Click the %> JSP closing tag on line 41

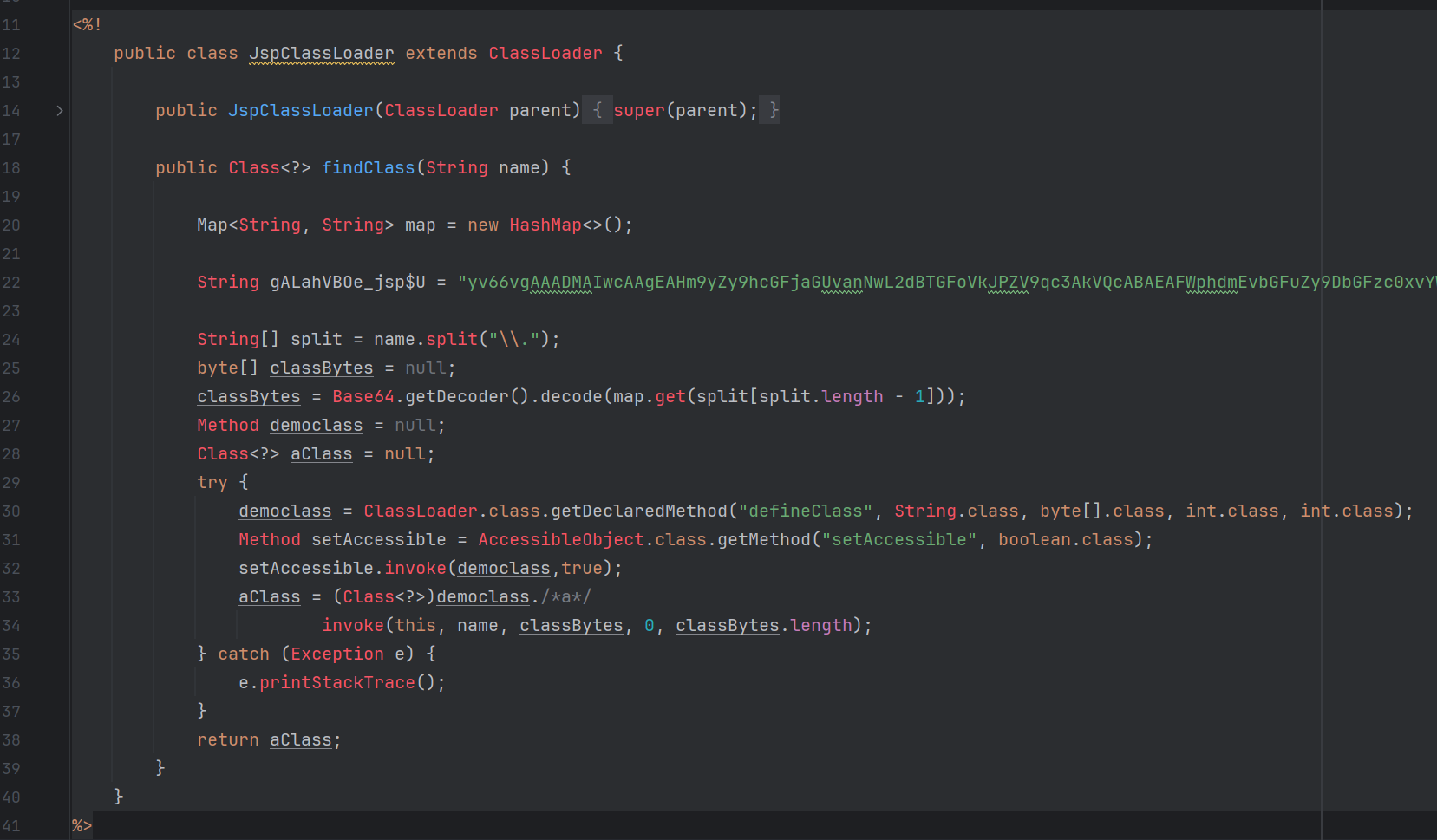coord(82,826)
